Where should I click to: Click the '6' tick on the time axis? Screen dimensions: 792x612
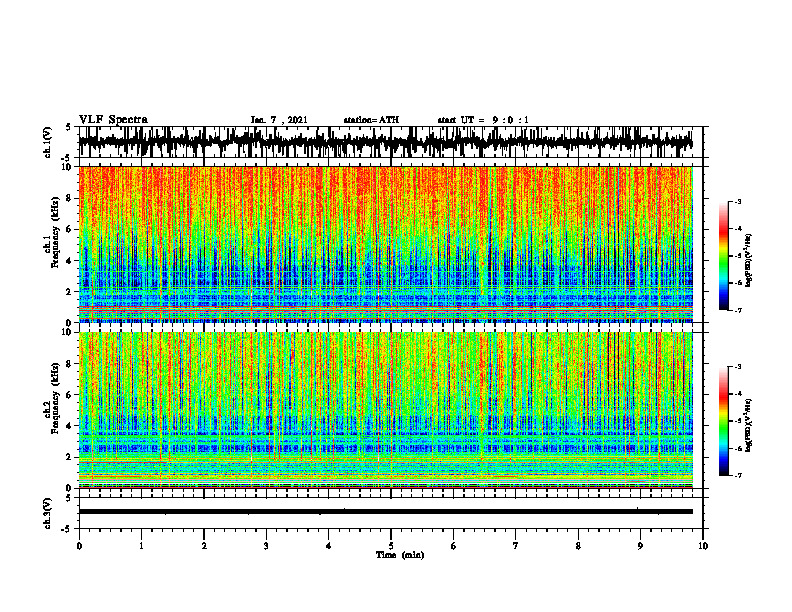453,546
